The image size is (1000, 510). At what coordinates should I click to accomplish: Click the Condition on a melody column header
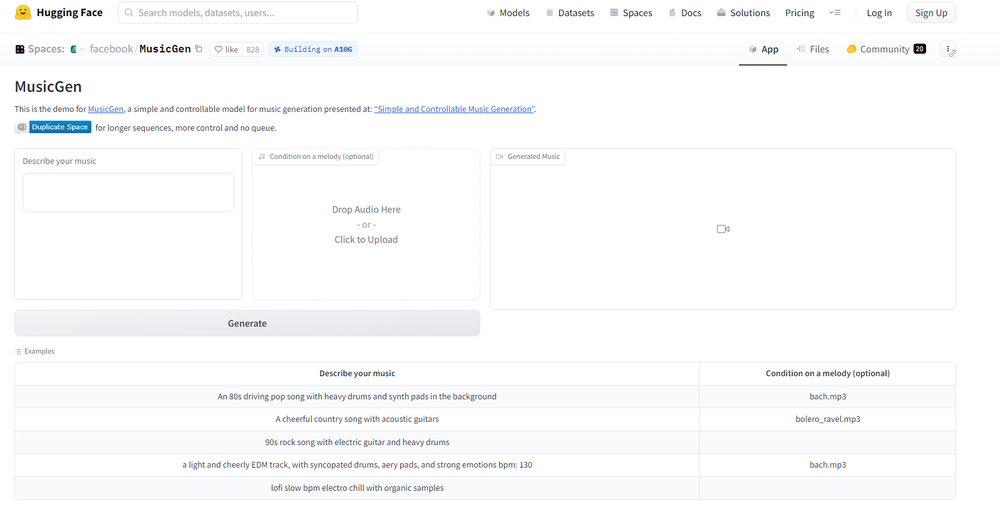click(x=828, y=374)
